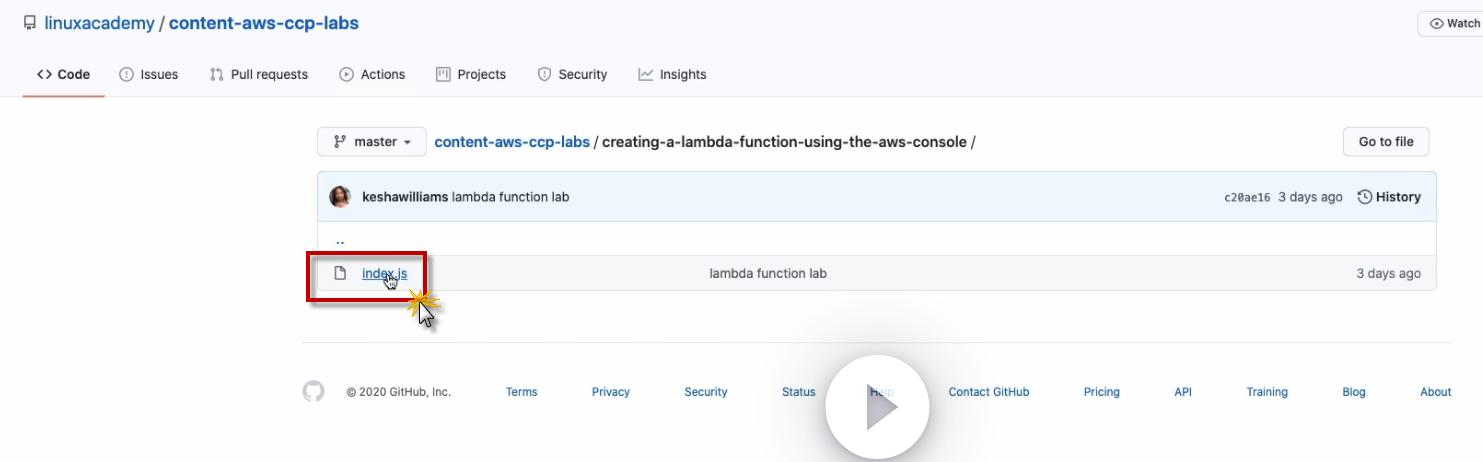This screenshot has height=462, width=1483.
Task: Click the index.js file icon
Action: pos(340,273)
